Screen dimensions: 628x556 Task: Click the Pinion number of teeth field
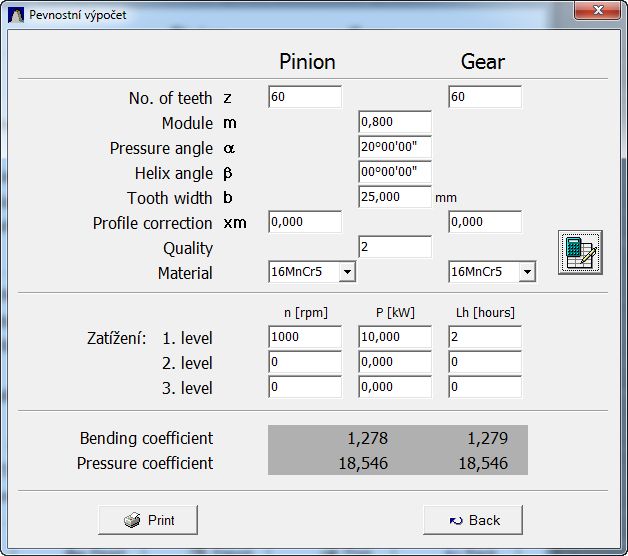point(305,97)
